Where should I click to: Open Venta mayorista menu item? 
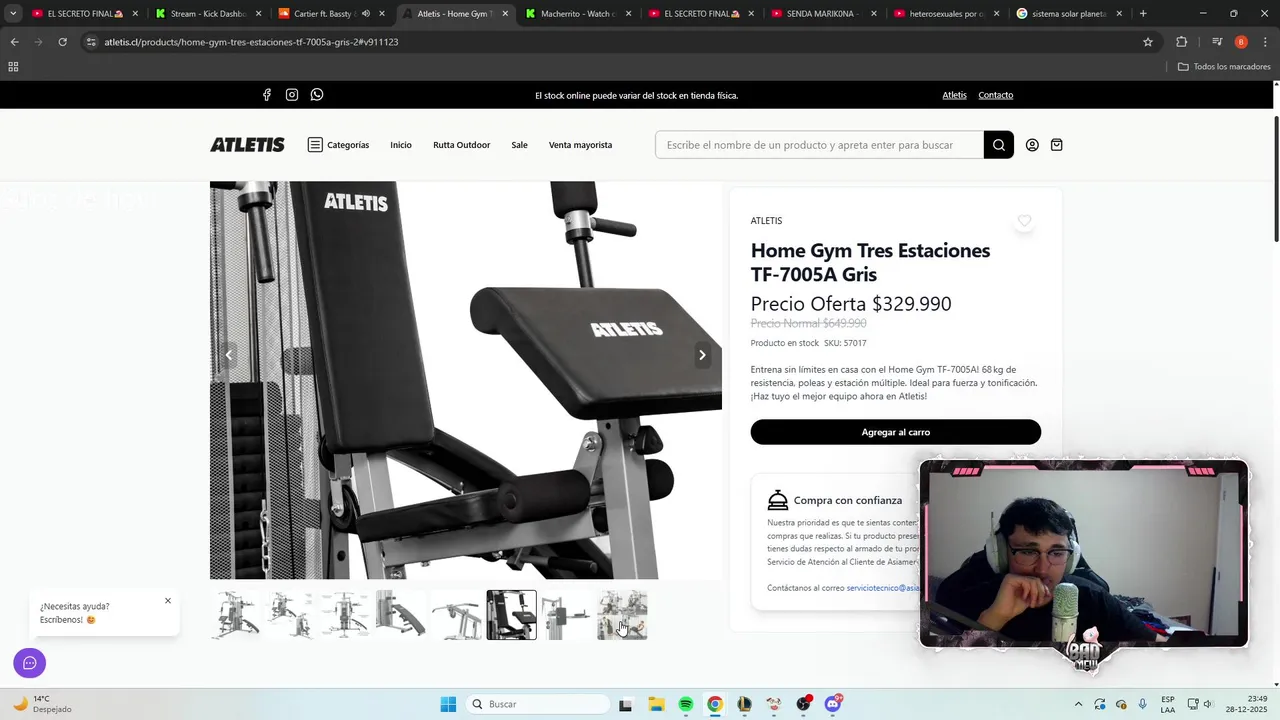point(580,145)
